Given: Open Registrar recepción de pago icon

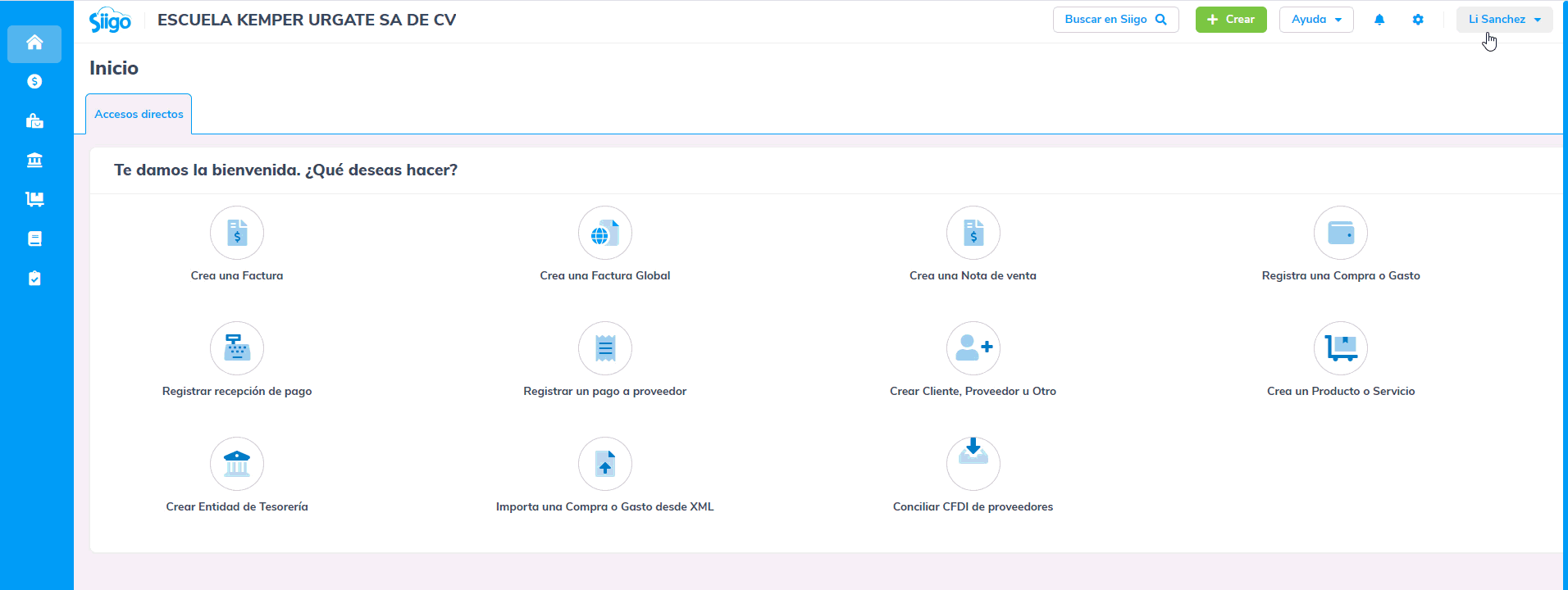Looking at the screenshot, I should click(x=237, y=348).
